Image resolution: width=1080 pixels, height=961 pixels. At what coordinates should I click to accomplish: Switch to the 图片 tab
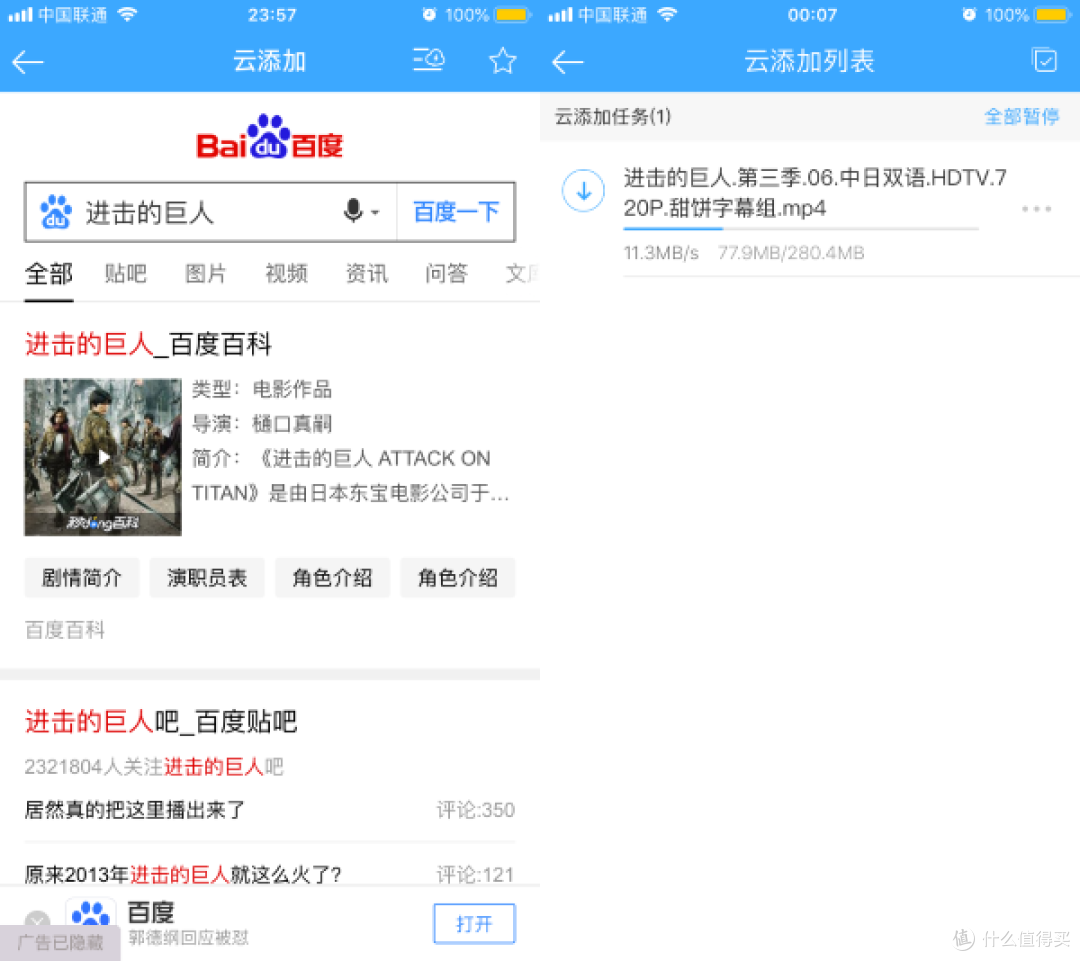205,274
